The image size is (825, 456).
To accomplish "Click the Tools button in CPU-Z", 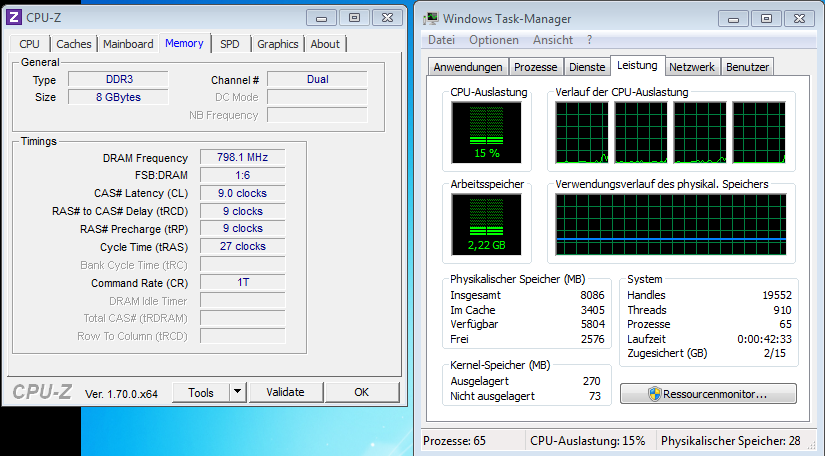I will [201, 392].
